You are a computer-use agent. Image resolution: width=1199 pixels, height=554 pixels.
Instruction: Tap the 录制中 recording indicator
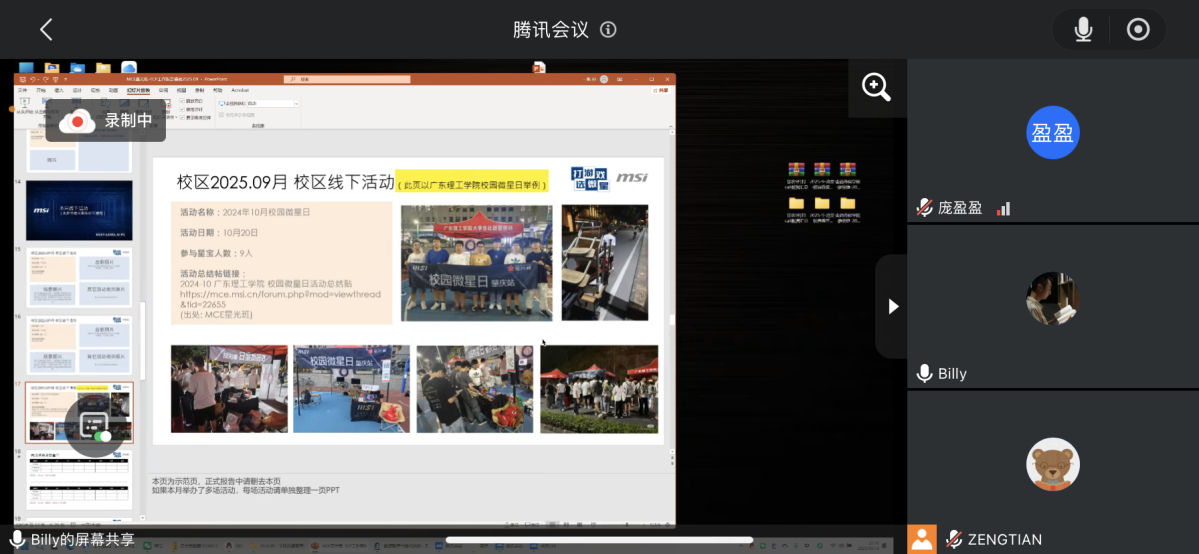point(106,121)
